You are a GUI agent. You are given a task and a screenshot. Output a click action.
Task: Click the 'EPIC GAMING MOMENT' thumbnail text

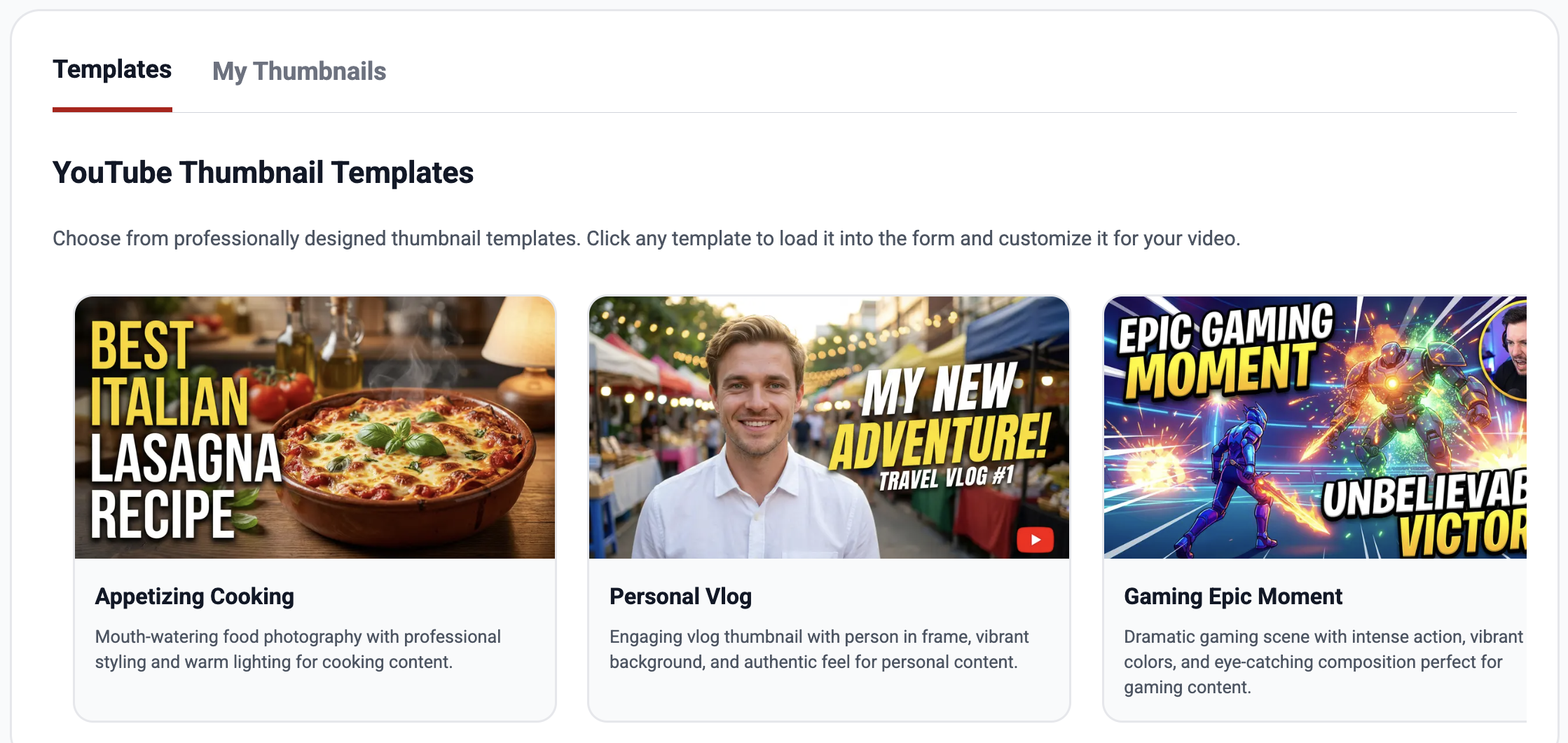1223,350
